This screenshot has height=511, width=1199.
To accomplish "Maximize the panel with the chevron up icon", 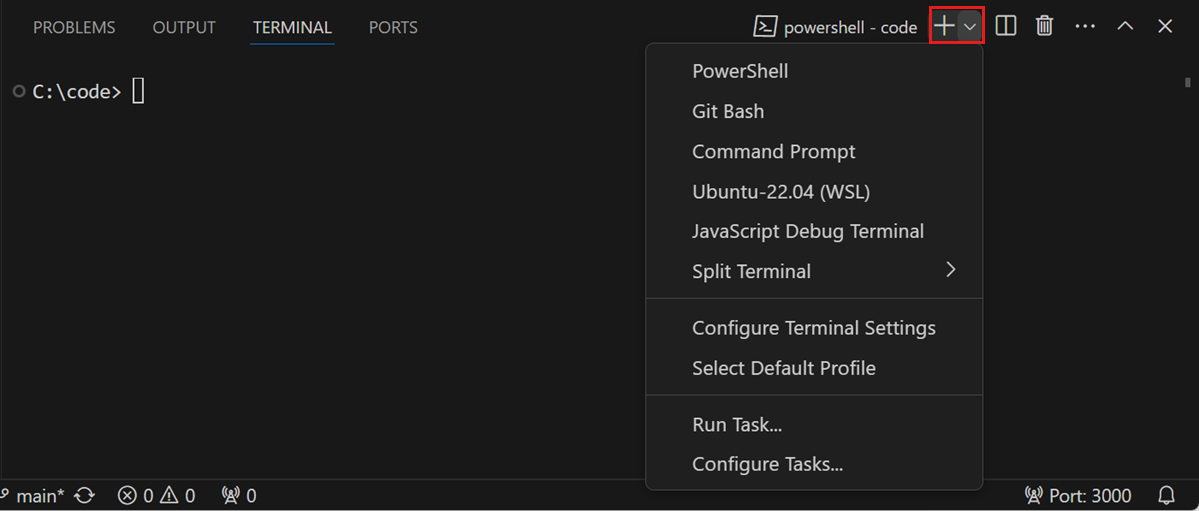I will [x=1125, y=27].
